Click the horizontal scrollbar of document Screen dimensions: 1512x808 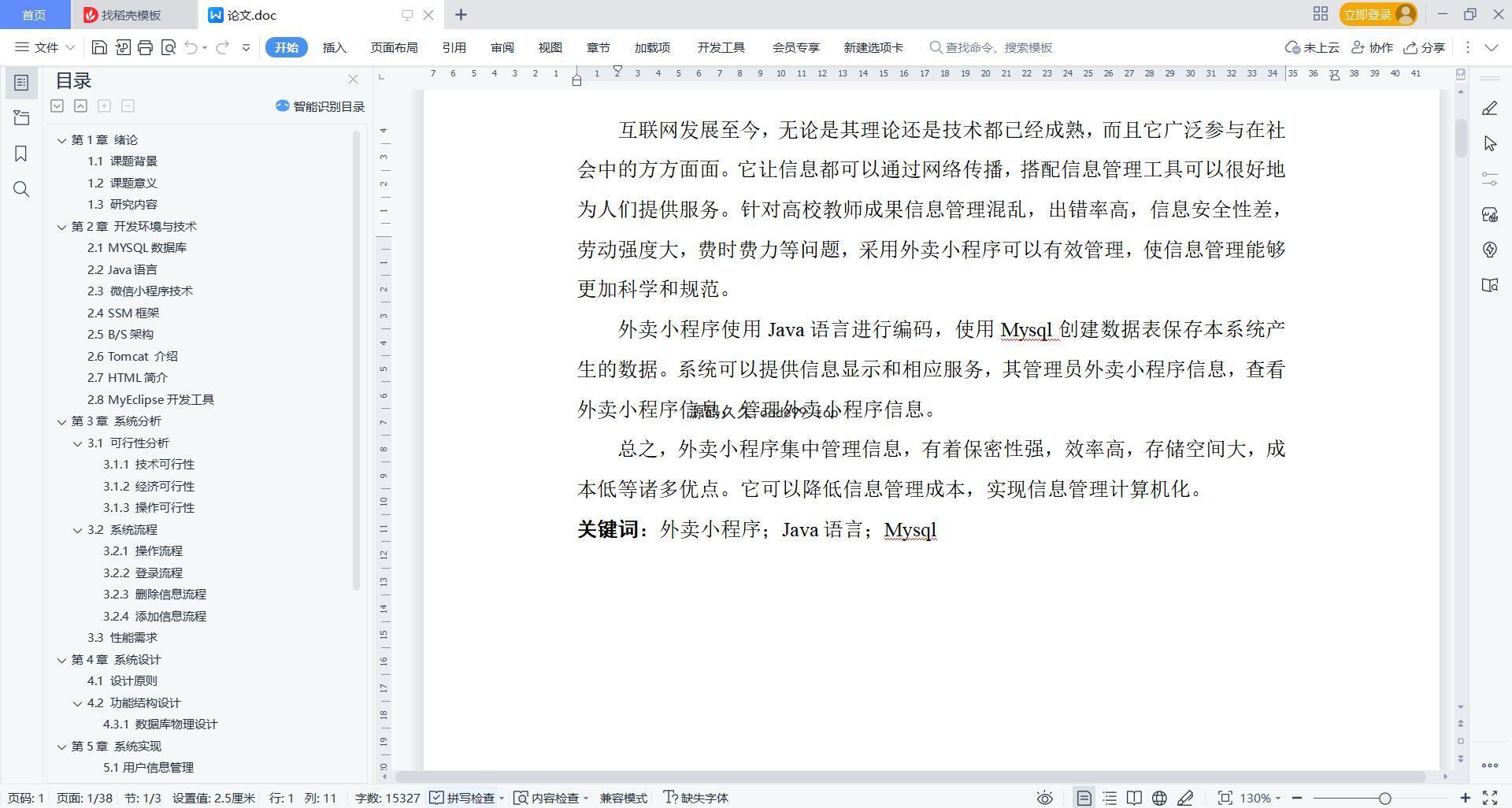(x=912, y=776)
